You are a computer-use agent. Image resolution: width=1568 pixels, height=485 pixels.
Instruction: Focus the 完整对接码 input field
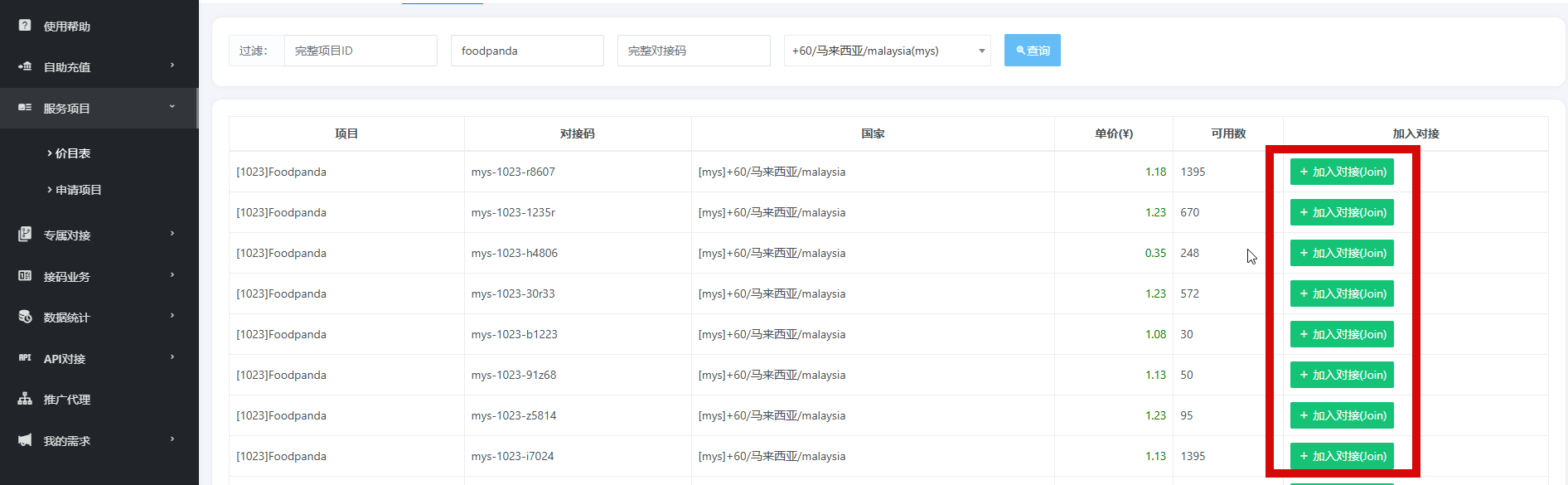(x=694, y=51)
